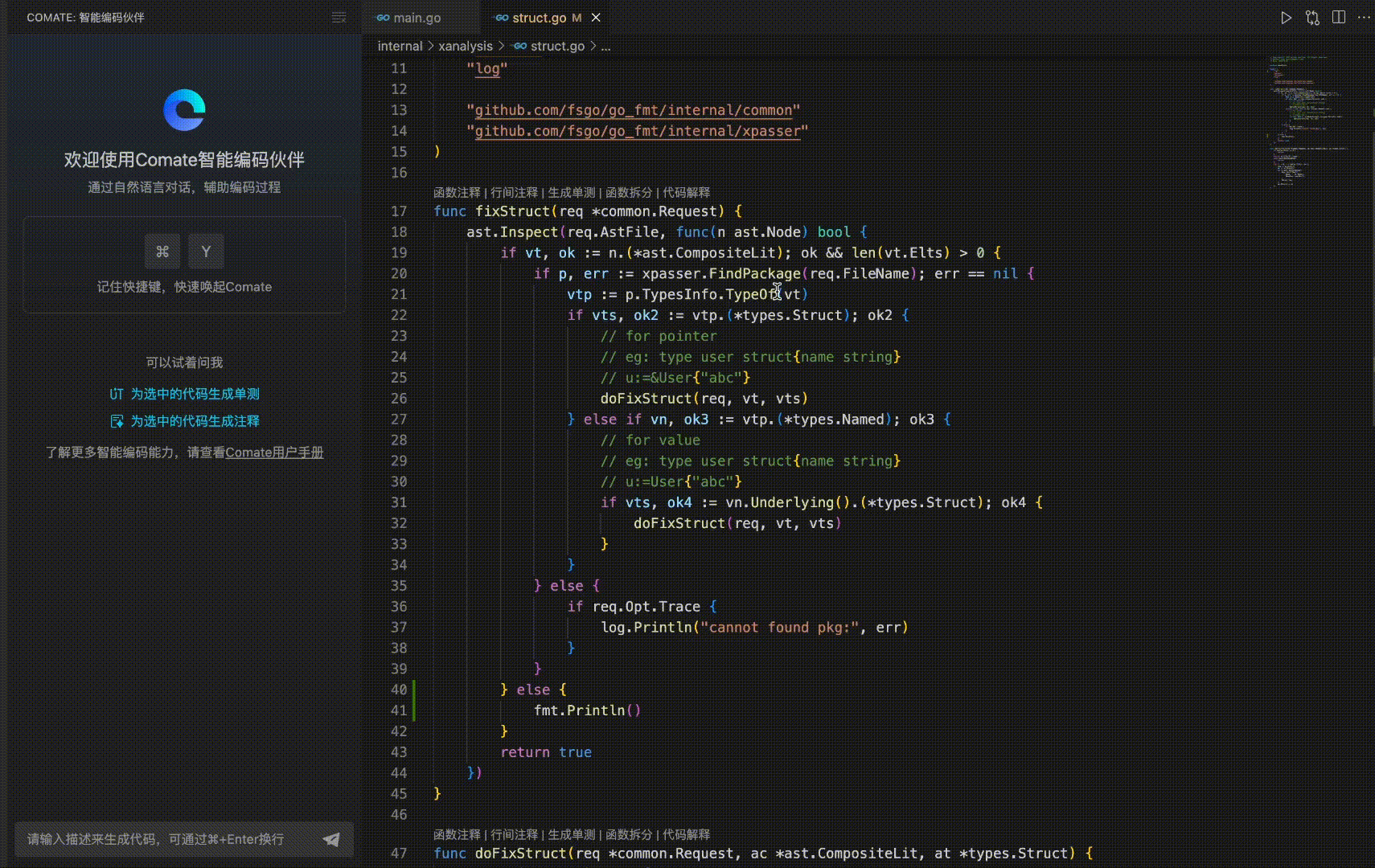Click the fixStruct function name
This screenshot has width=1375, height=868.
click(512, 211)
